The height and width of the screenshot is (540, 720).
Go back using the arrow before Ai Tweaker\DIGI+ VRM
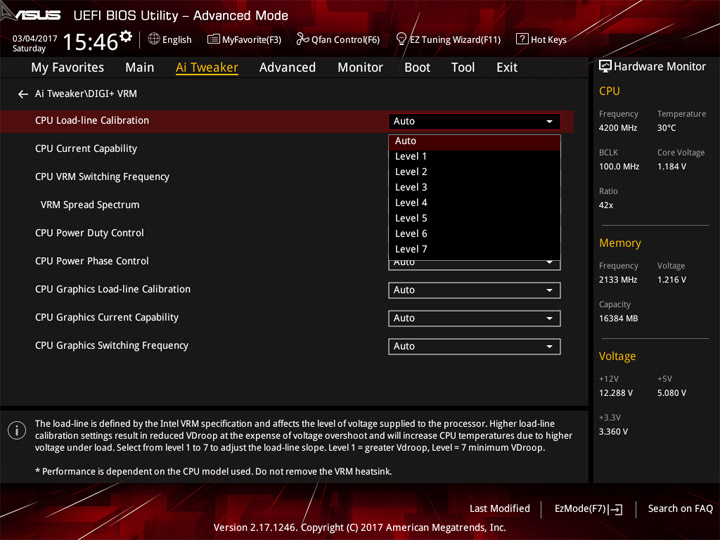coord(23,94)
